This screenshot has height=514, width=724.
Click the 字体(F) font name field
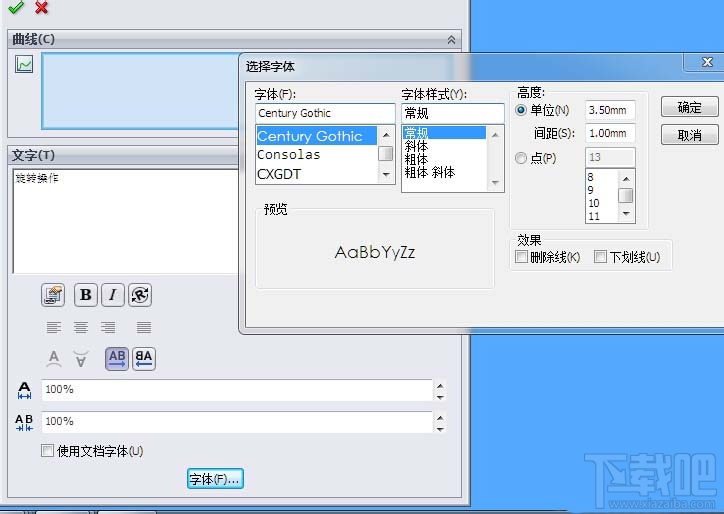[x=325, y=113]
